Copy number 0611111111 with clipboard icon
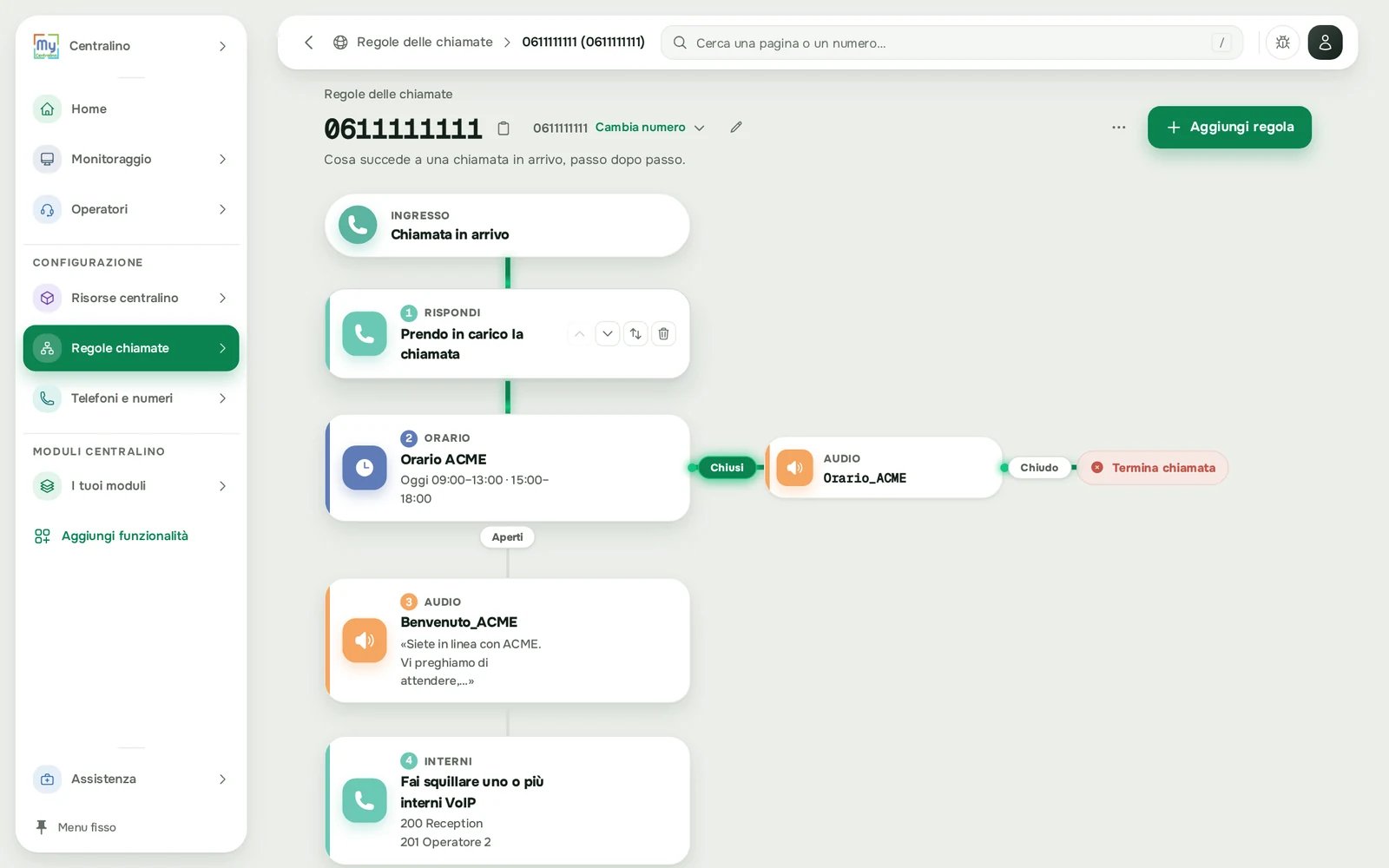Image resolution: width=1389 pixels, height=868 pixels. 504,128
